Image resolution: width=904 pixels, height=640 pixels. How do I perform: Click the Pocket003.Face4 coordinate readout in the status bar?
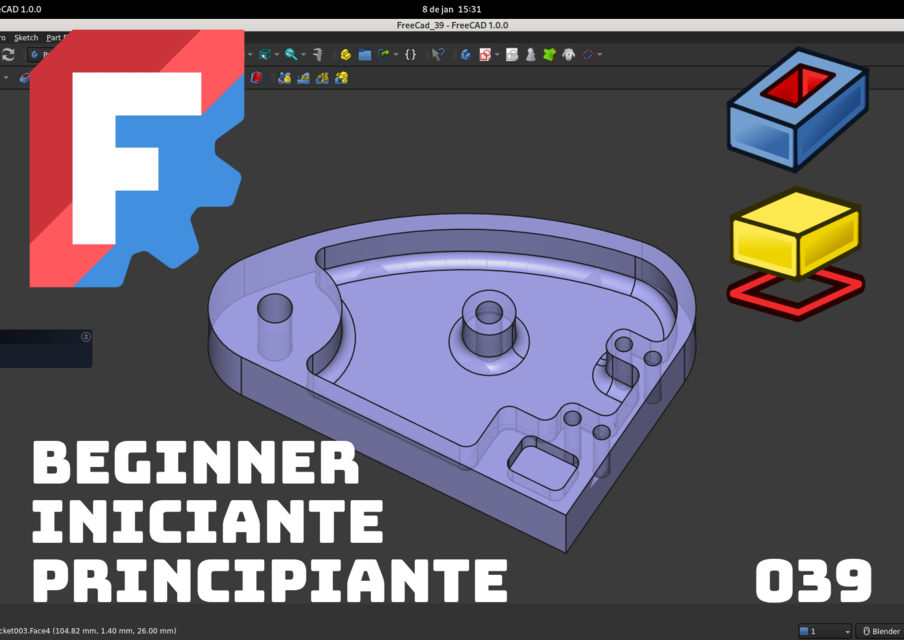[90, 631]
